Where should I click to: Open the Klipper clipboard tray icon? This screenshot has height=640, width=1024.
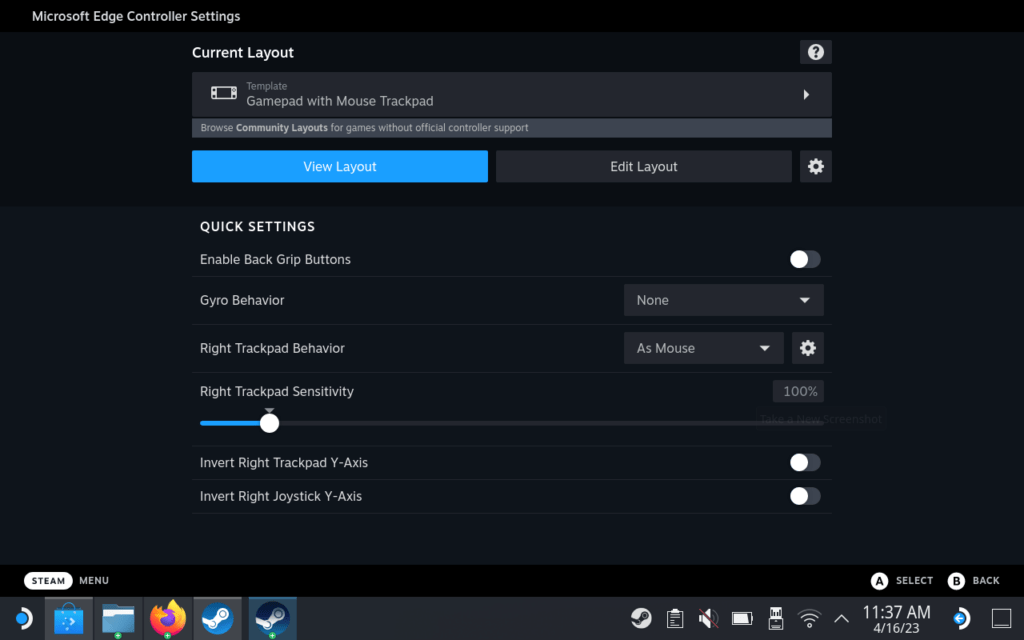pos(675,618)
